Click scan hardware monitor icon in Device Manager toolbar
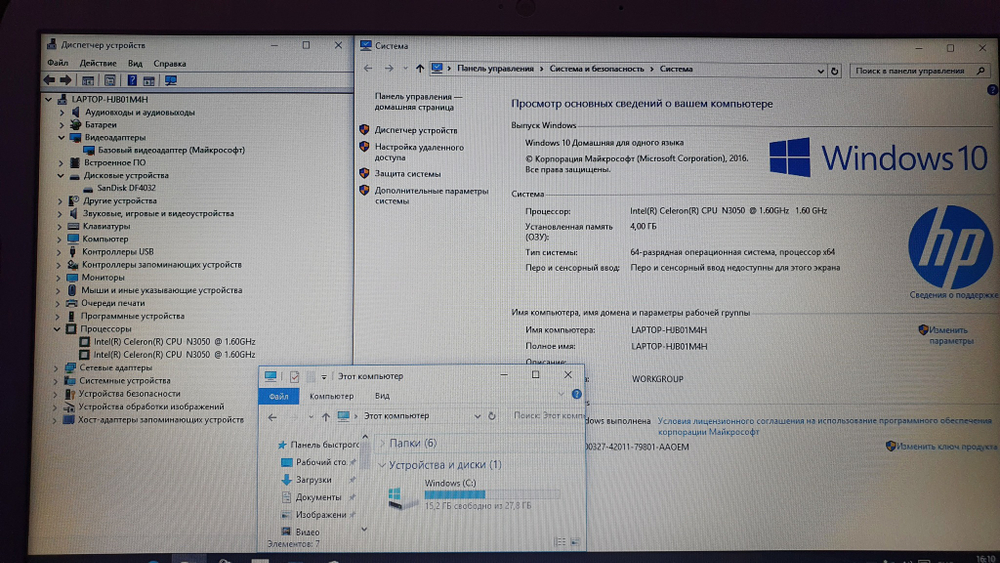 [x=170, y=80]
